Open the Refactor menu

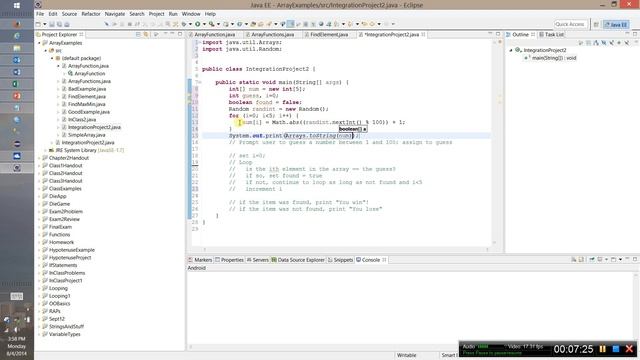point(91,14)
